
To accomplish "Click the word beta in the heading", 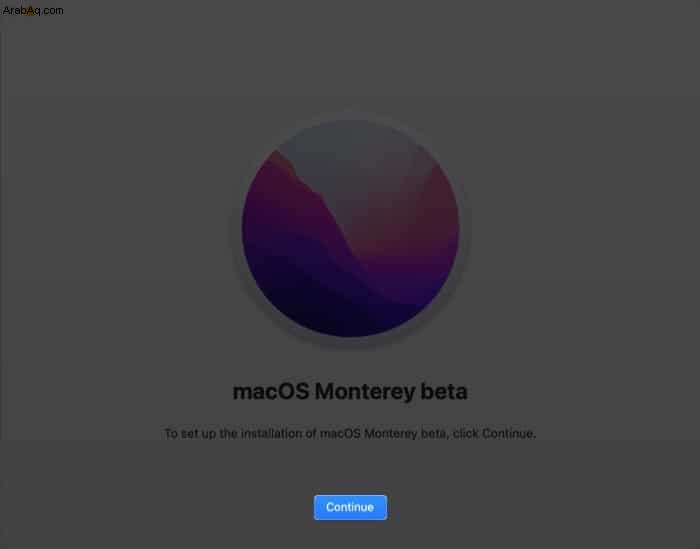I will pyautogui.click(x=444, y=391).
